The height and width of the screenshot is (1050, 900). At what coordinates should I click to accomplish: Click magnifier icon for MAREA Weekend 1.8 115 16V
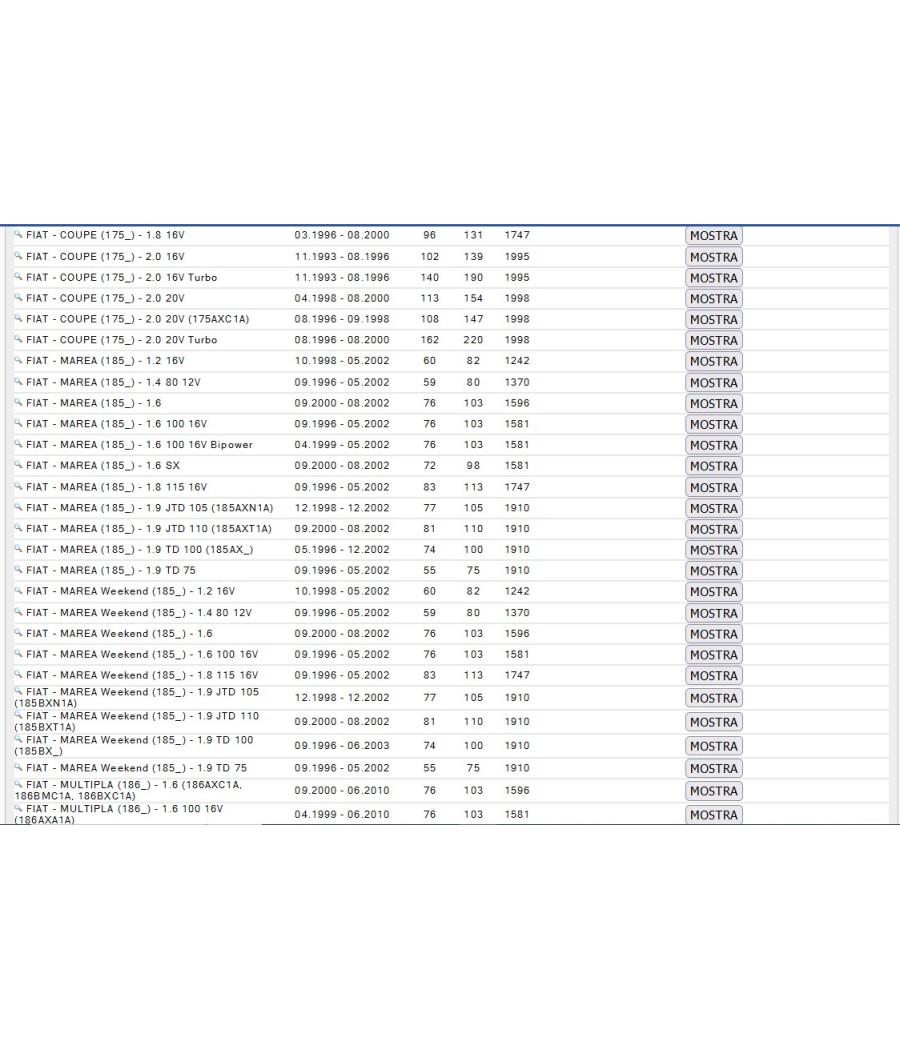[x=19, y=674]
